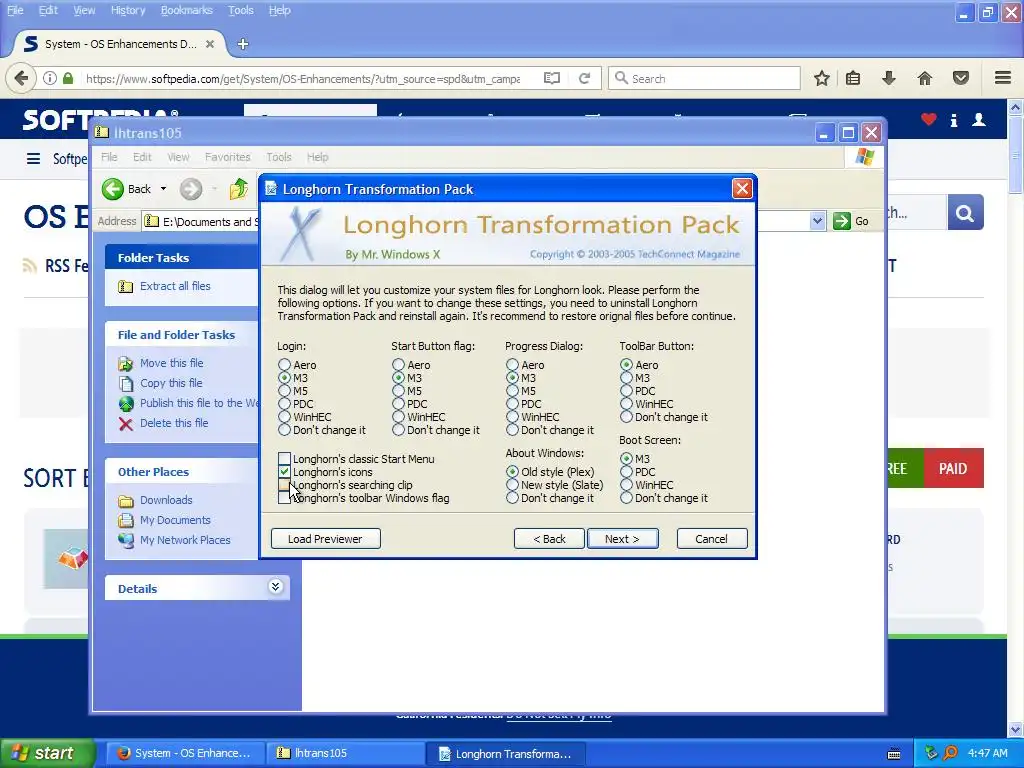Select New style (Slate) for About Windows
The image size is (1024, 768).
point(512,485)
